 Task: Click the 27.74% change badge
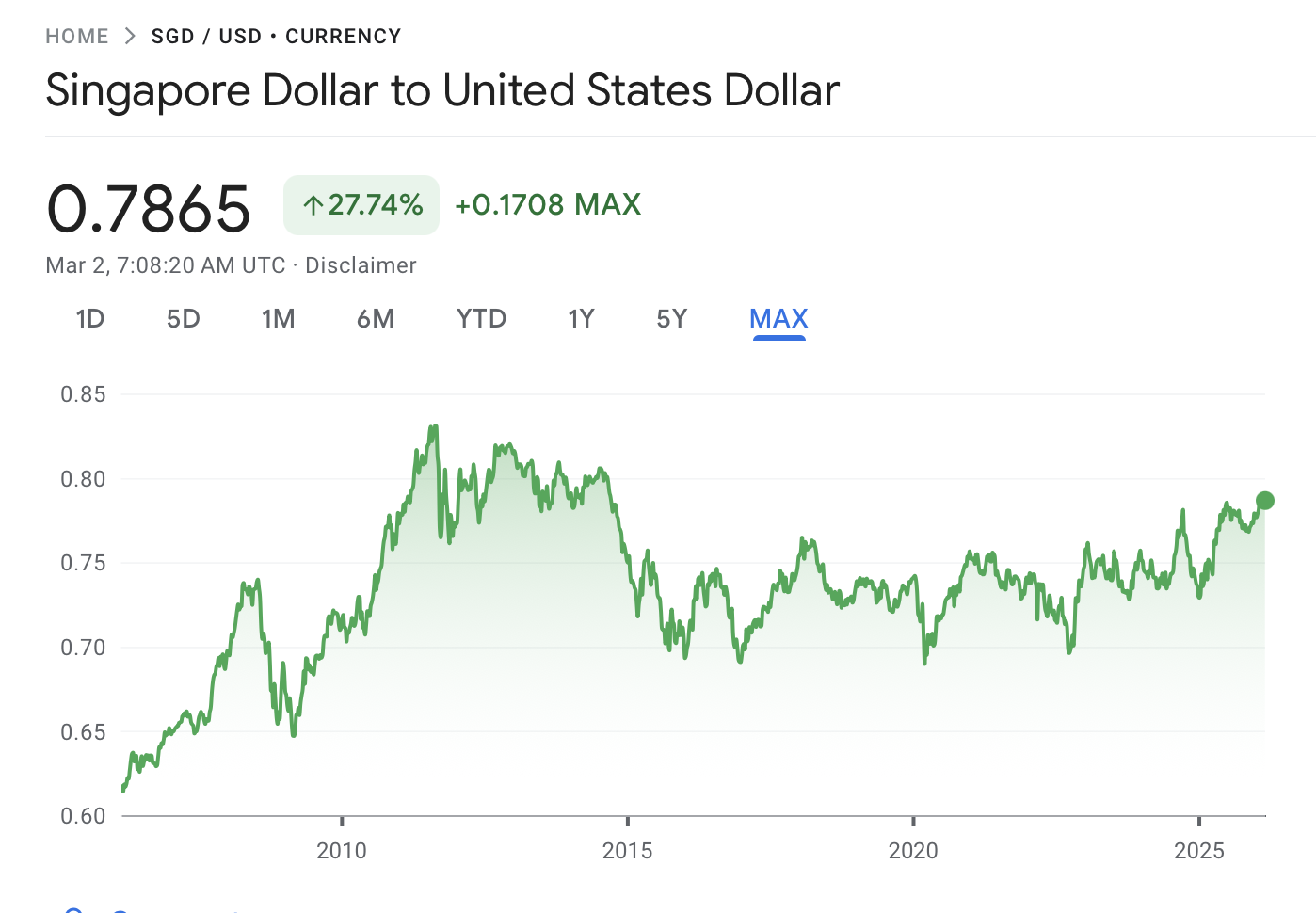[361, 205]
